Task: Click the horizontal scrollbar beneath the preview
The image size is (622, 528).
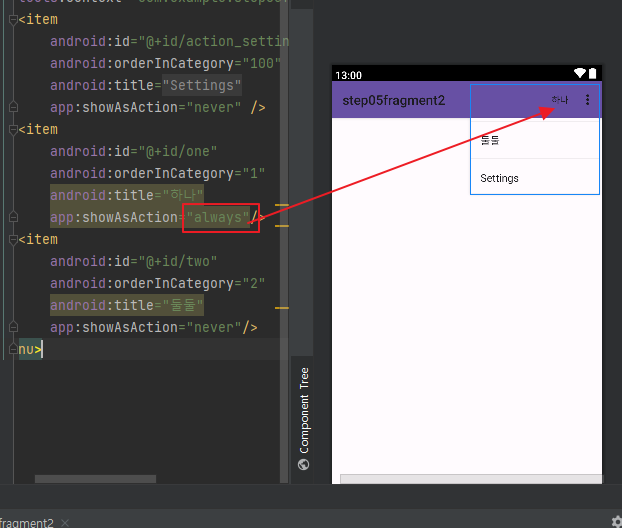Action: (471, 479)
